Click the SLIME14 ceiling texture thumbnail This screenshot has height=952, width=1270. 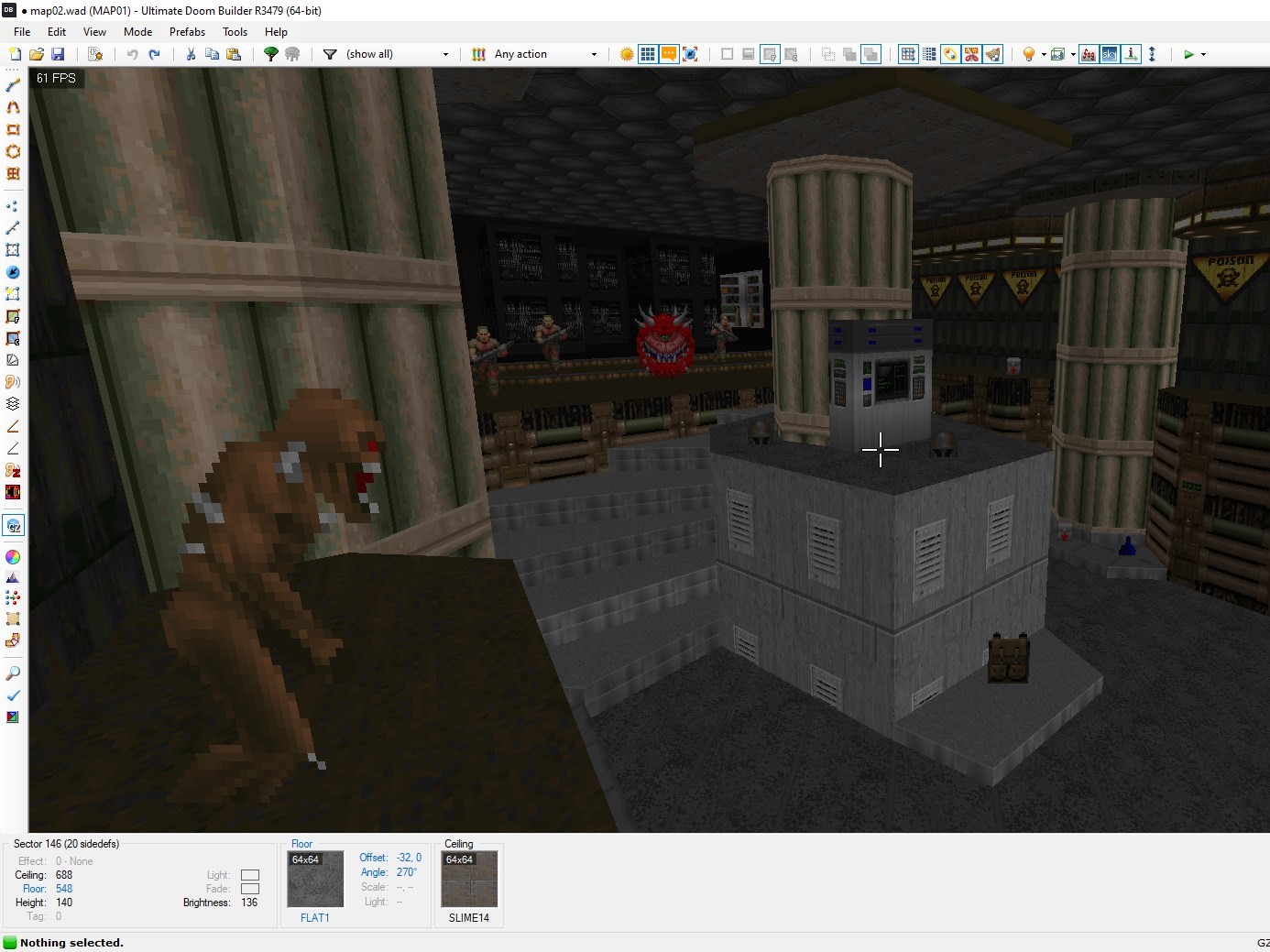coord(469,880)
